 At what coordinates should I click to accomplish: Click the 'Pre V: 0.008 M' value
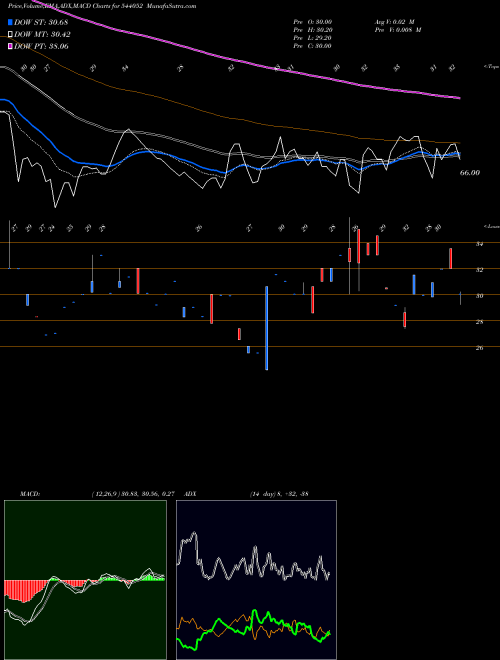[x=397, y=30]
